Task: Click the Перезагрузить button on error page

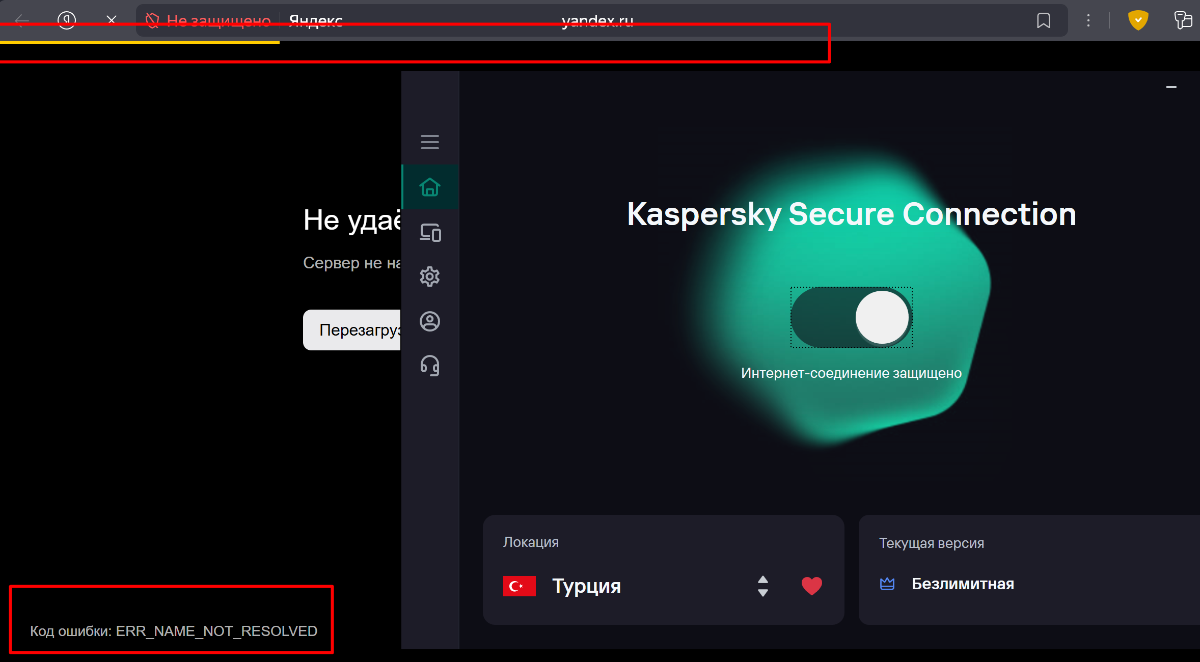Action: (x=353, y=330)
